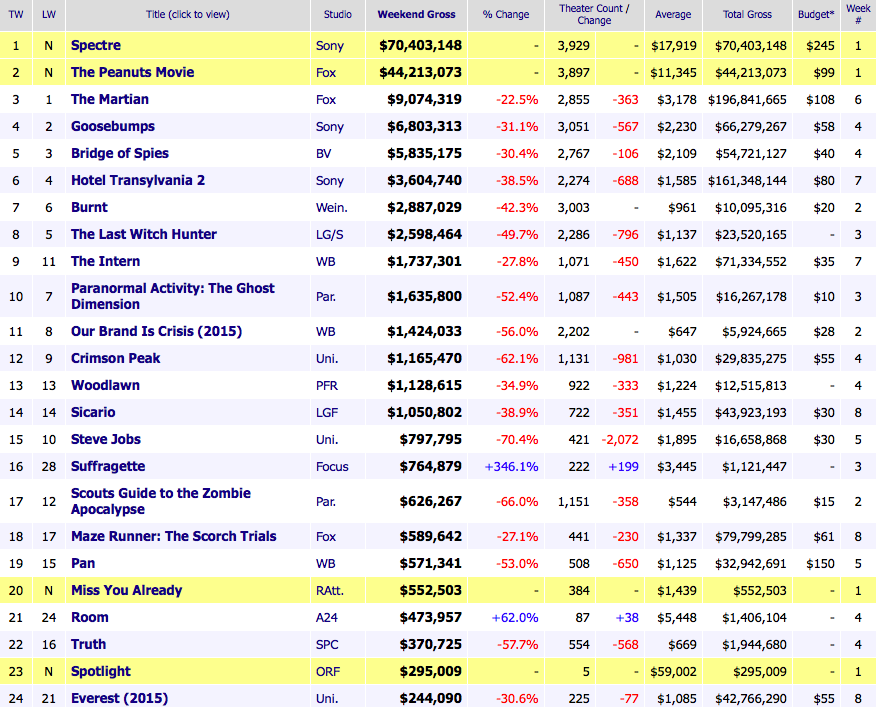This screenshot has width=876, height=707.
Task: Open The Last Witch Hunter link
Action: pyautogui.click(x=144, y=234)
